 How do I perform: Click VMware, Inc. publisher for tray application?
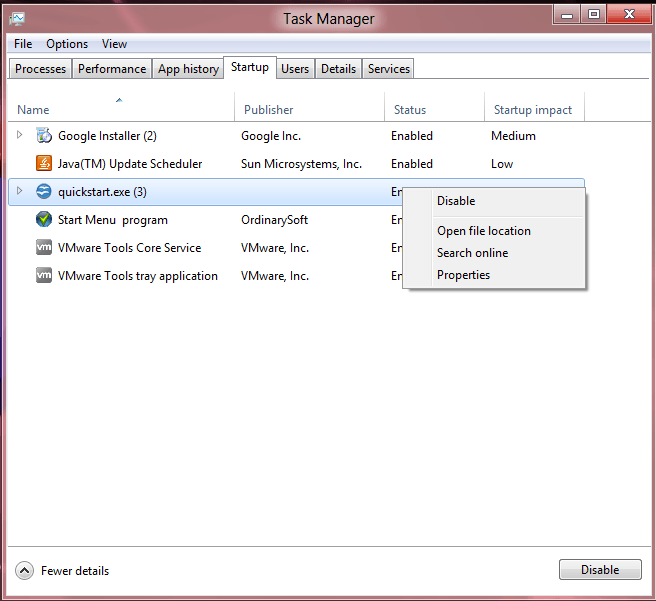pyautogui.click(x=275, y=276)
